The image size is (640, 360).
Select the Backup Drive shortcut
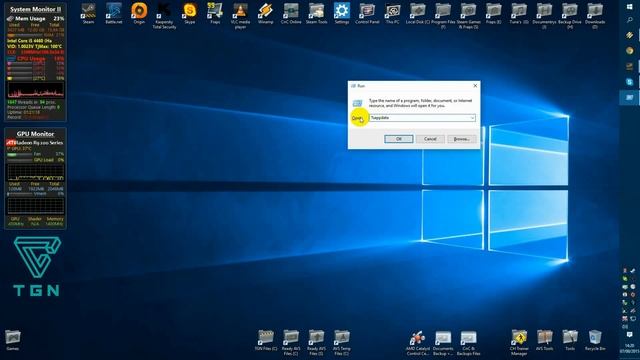[x=569, y=16]
